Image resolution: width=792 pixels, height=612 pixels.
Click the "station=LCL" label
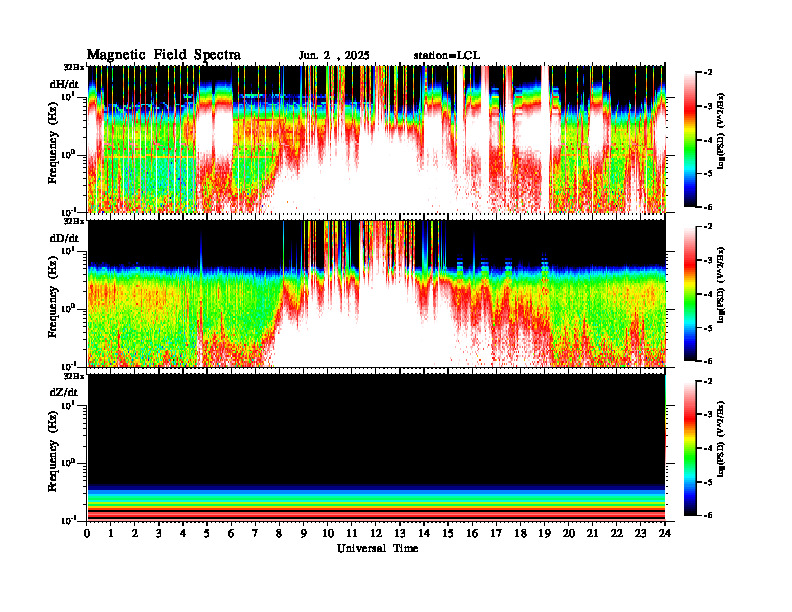[x=447, y=56]
